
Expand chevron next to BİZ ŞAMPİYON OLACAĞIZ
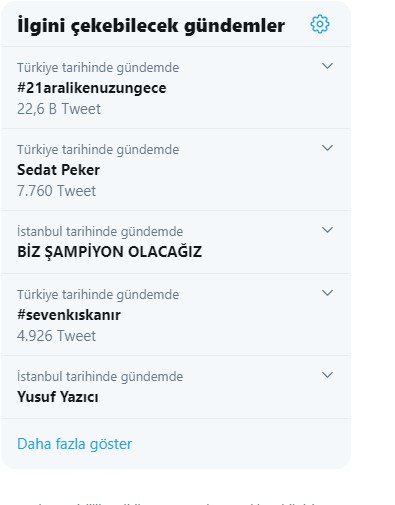pyautogui.click(x=327, y=230)
